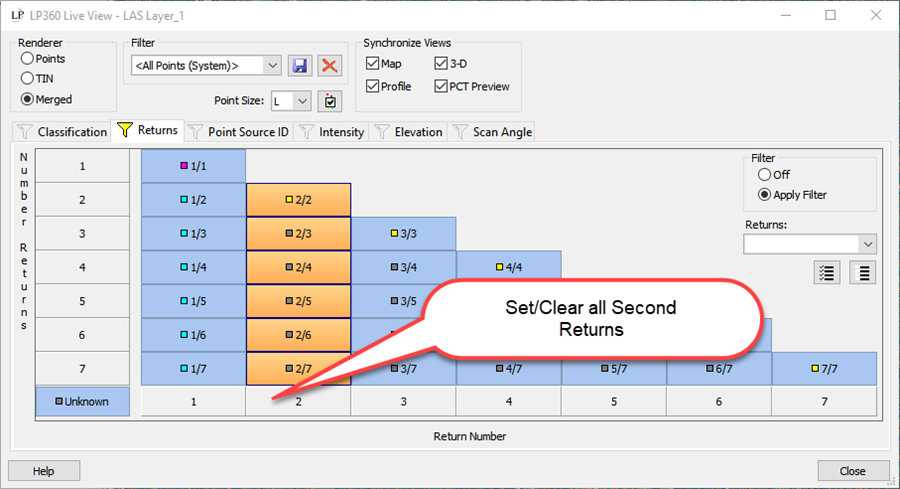Set all returns in column 6
Screen dimensions: 900x489
[719, 402]
